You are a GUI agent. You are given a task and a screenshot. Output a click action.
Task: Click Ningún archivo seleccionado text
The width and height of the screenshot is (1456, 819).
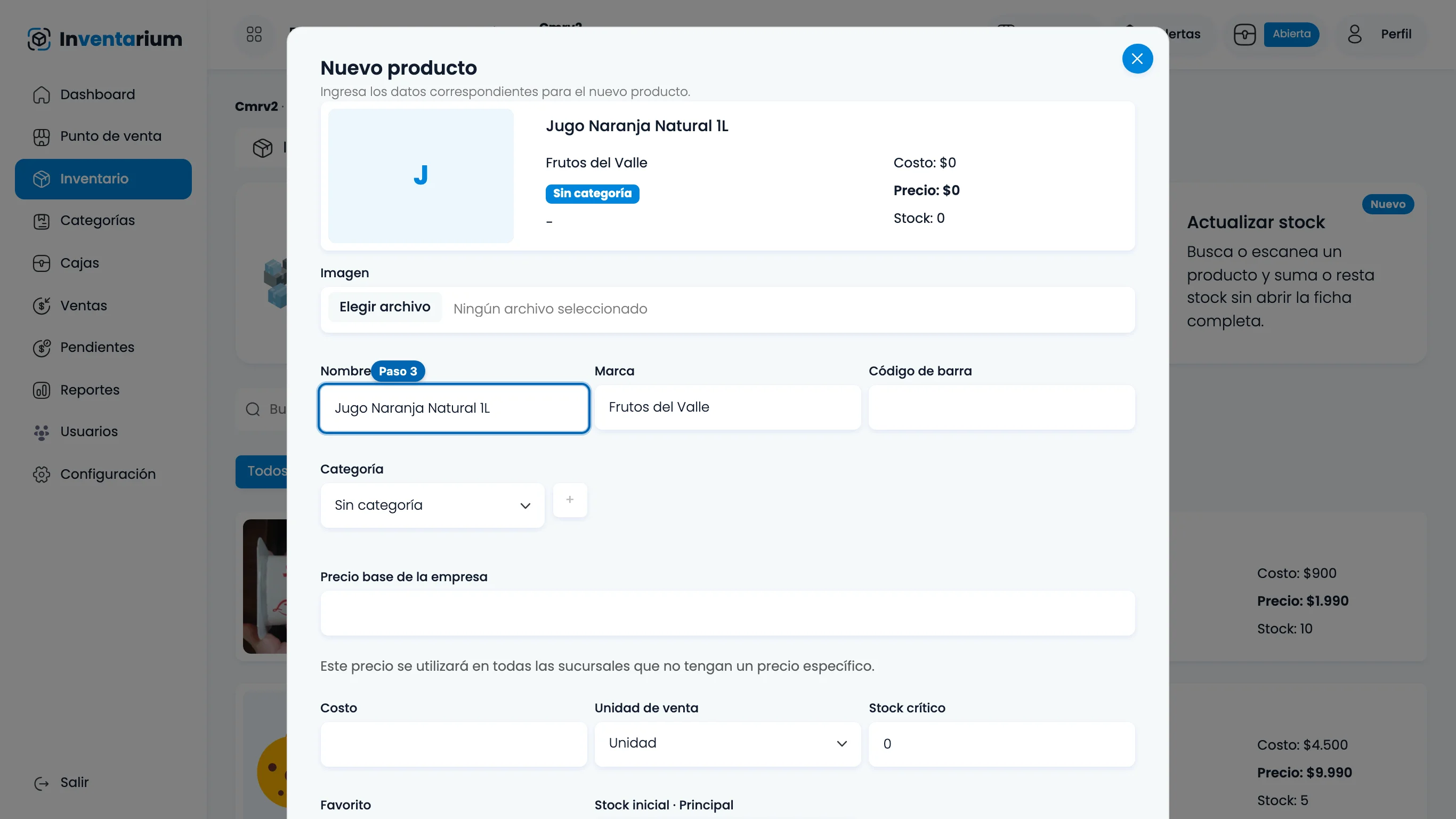coord(550,309)
